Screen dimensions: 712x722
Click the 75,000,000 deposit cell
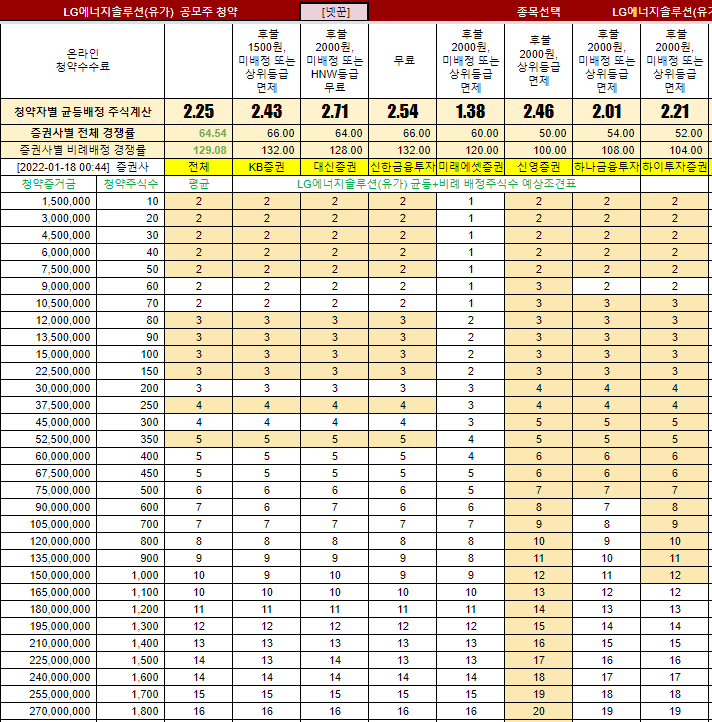[x=48, y=490]
